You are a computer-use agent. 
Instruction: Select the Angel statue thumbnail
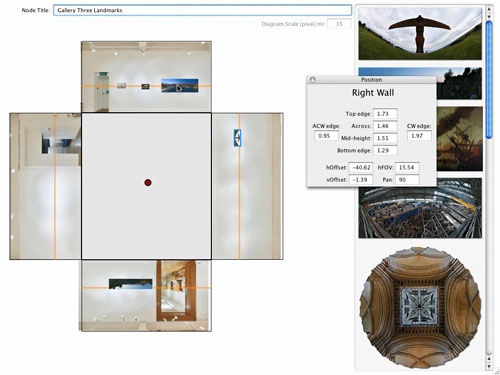(420, 33)
